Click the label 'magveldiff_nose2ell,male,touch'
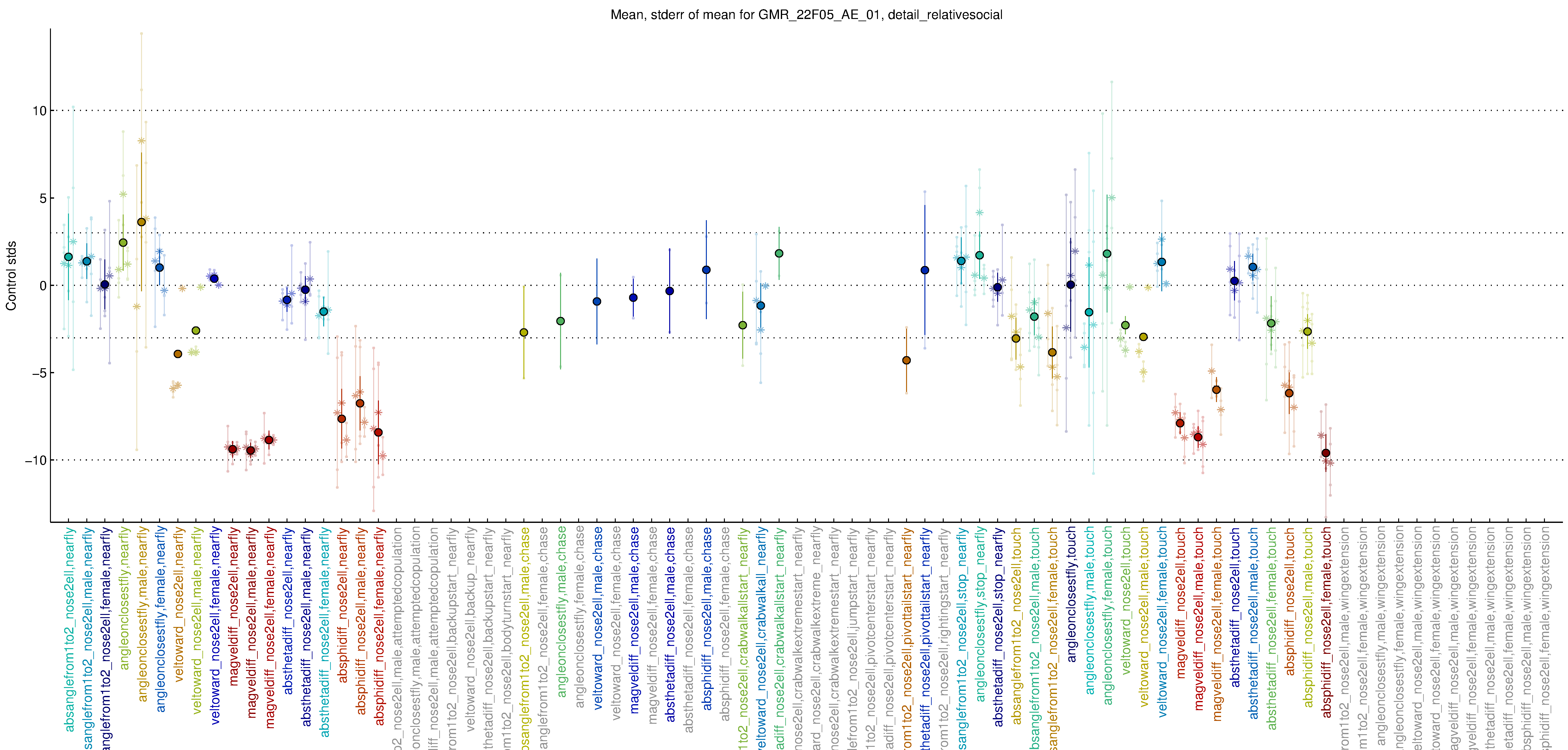This screenshot has width=1568, height=750. tap(1200, 618)
